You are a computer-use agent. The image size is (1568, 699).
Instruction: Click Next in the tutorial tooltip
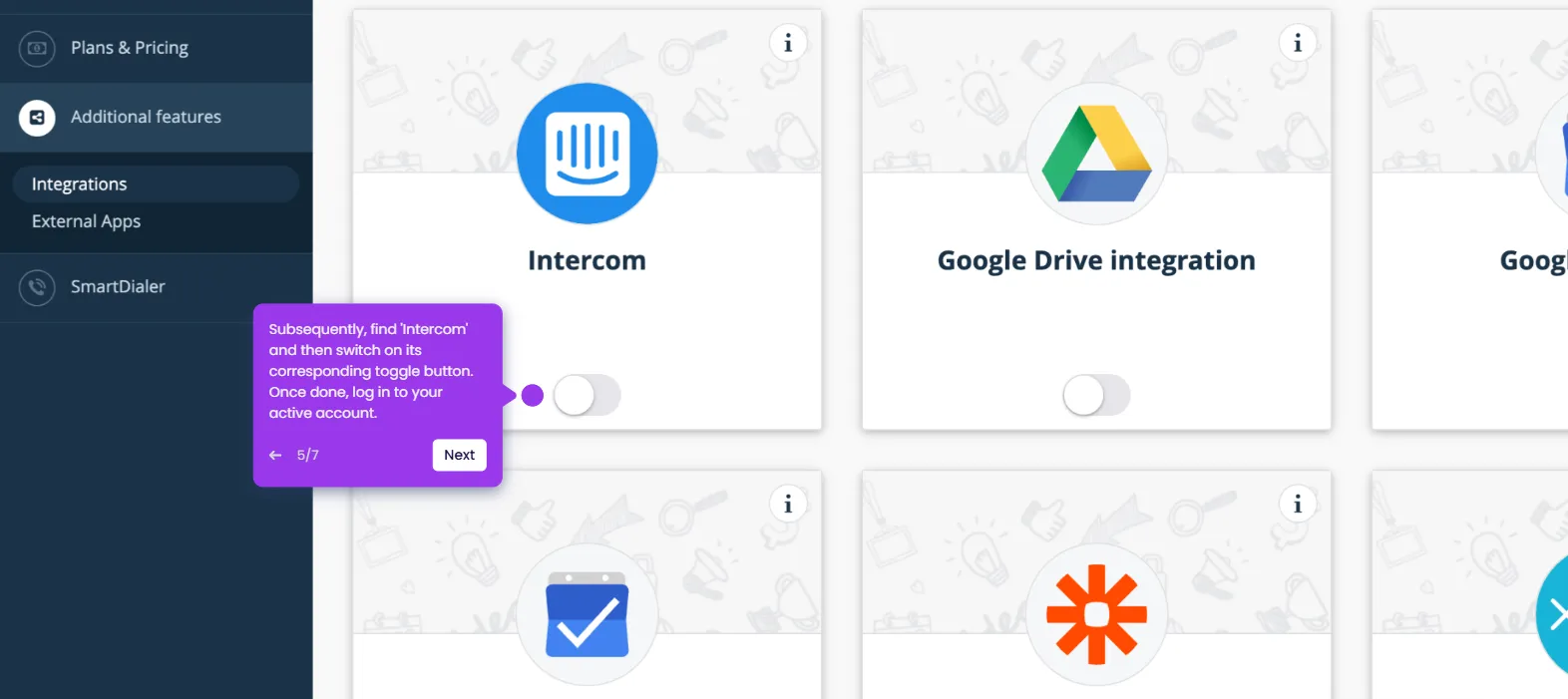[459, 455]
